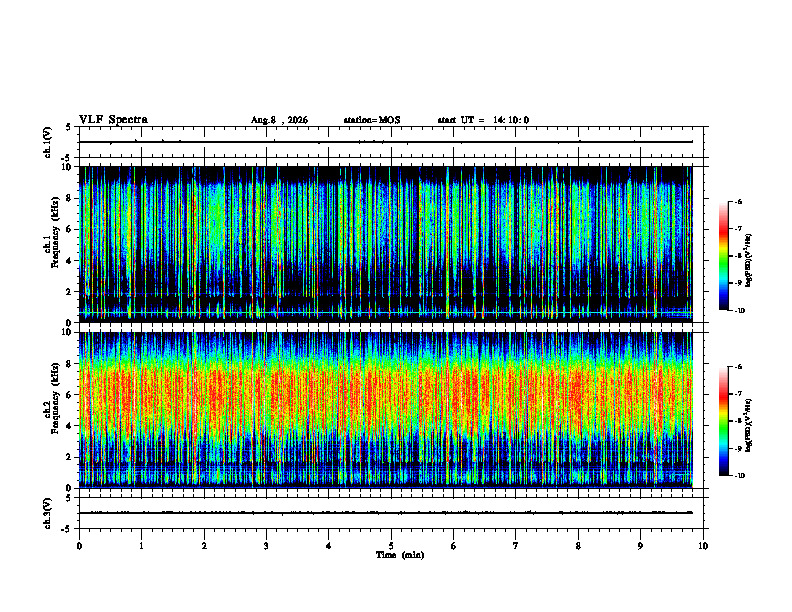
Task: Click the ch.1 spectrogram color scale bar
Action: 724,256
